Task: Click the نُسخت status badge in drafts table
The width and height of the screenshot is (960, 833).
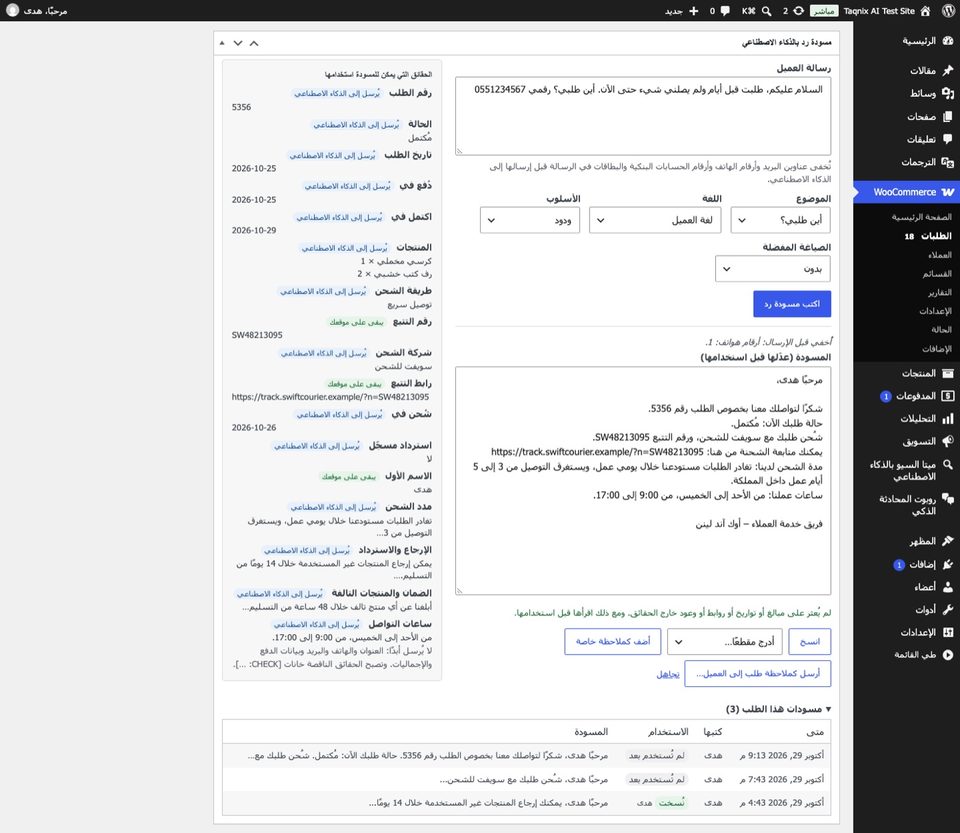Action: coord(671,802)
